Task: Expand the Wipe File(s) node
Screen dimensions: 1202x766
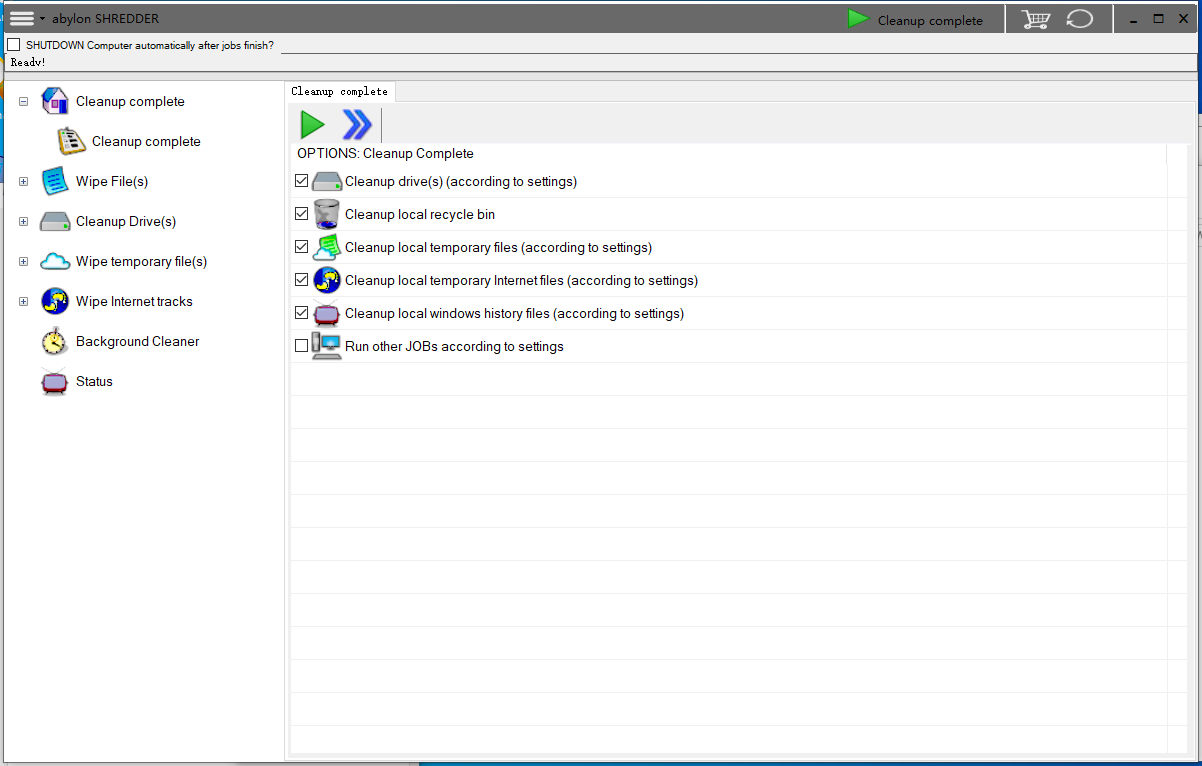Action: click(23, 181)
